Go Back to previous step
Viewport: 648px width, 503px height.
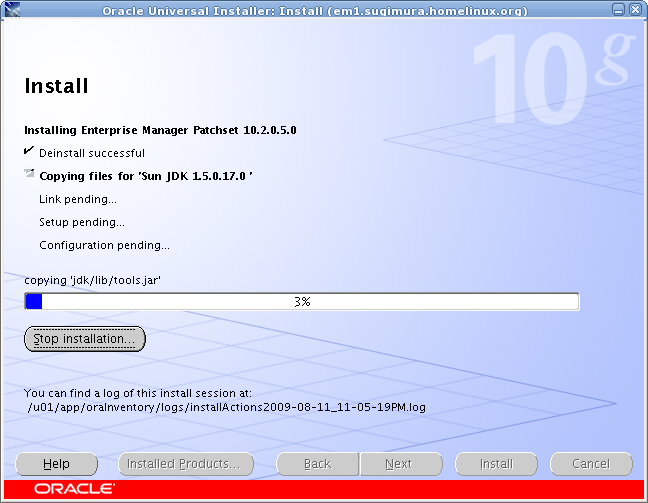point(317,464)
